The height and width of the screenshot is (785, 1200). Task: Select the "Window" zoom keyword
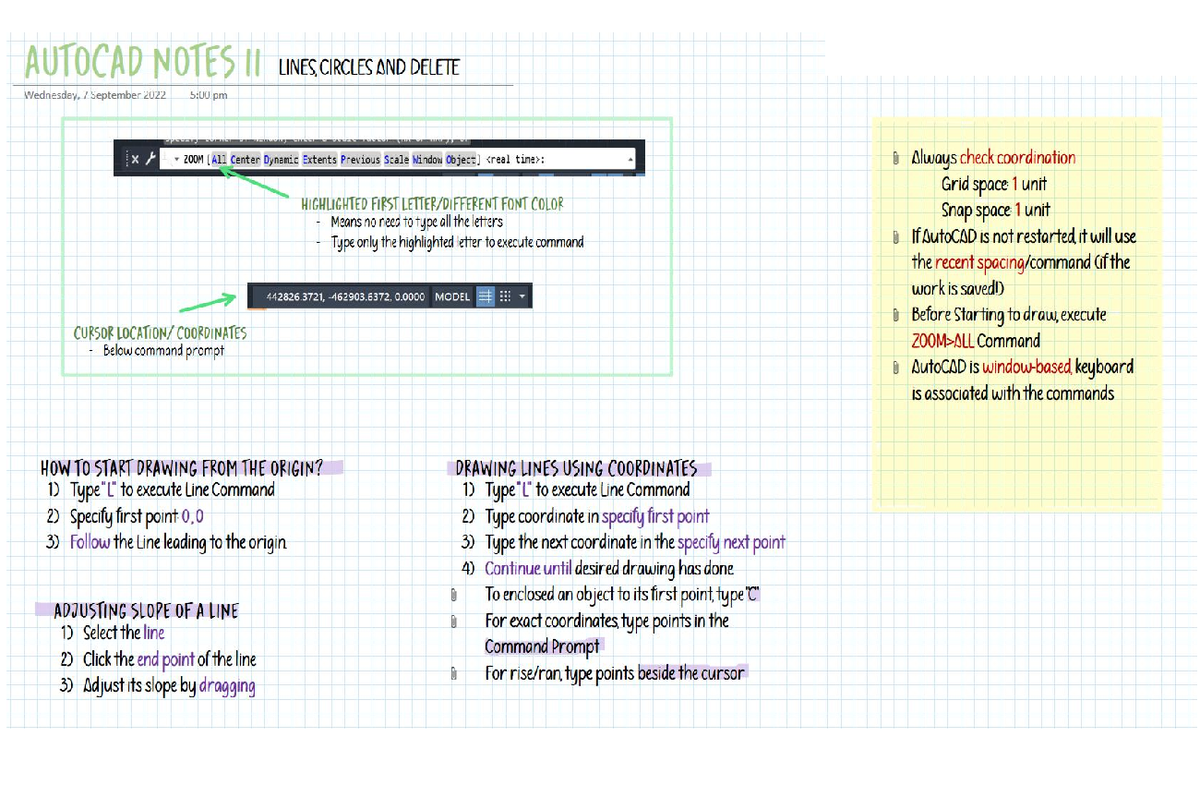(x=427, y=159)
